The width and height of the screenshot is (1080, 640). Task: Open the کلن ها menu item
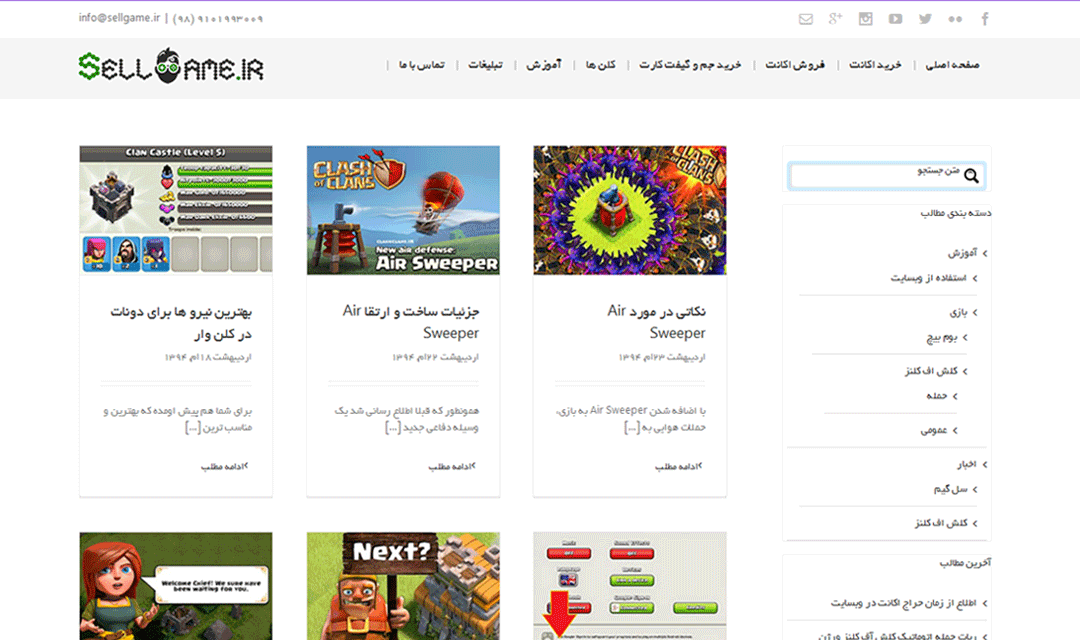601,65
